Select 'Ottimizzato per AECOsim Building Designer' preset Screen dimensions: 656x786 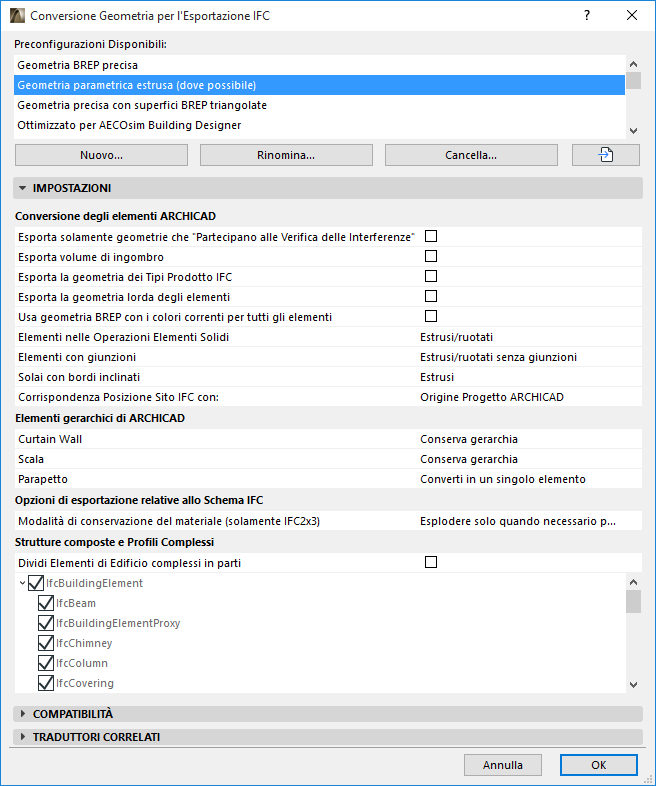(320, 125)
